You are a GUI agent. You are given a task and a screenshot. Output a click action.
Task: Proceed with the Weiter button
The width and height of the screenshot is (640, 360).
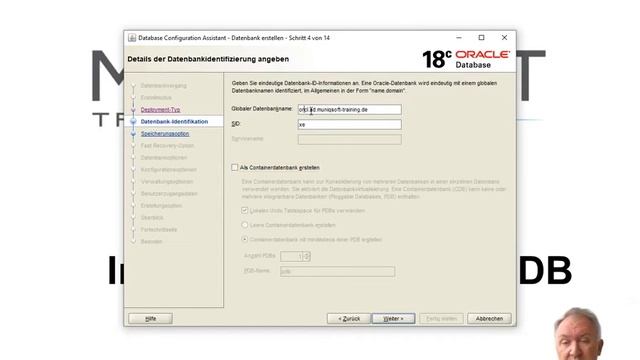(x=393, y=318)
